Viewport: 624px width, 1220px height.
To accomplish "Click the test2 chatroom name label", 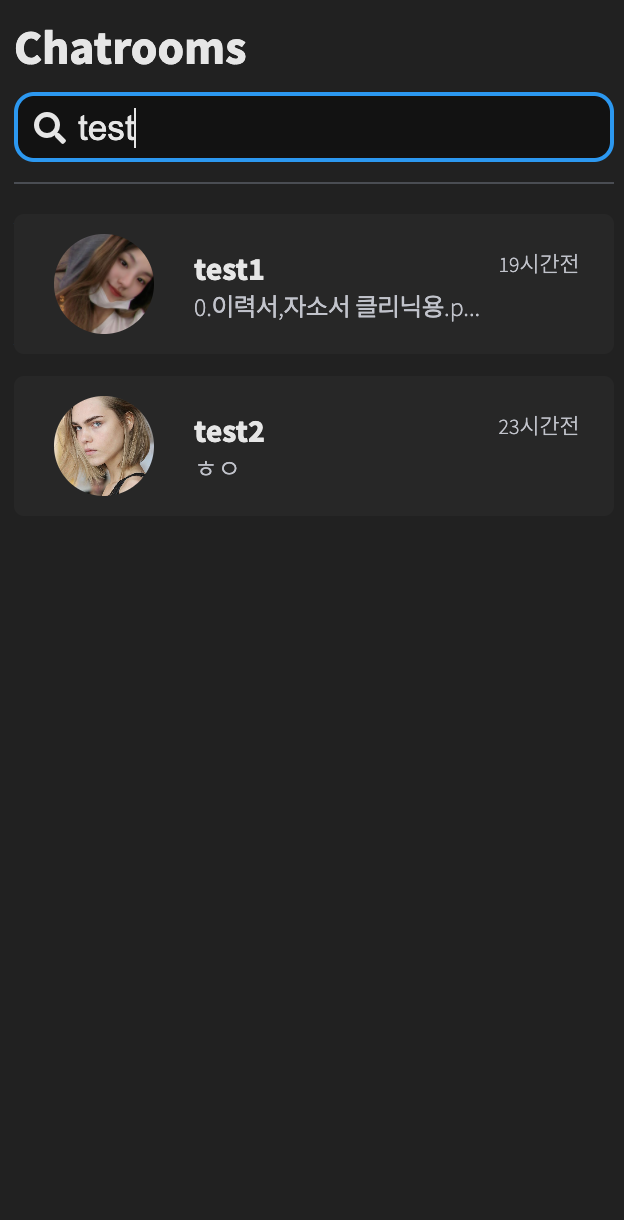I will pyautogui.click(x=229, y=432).
